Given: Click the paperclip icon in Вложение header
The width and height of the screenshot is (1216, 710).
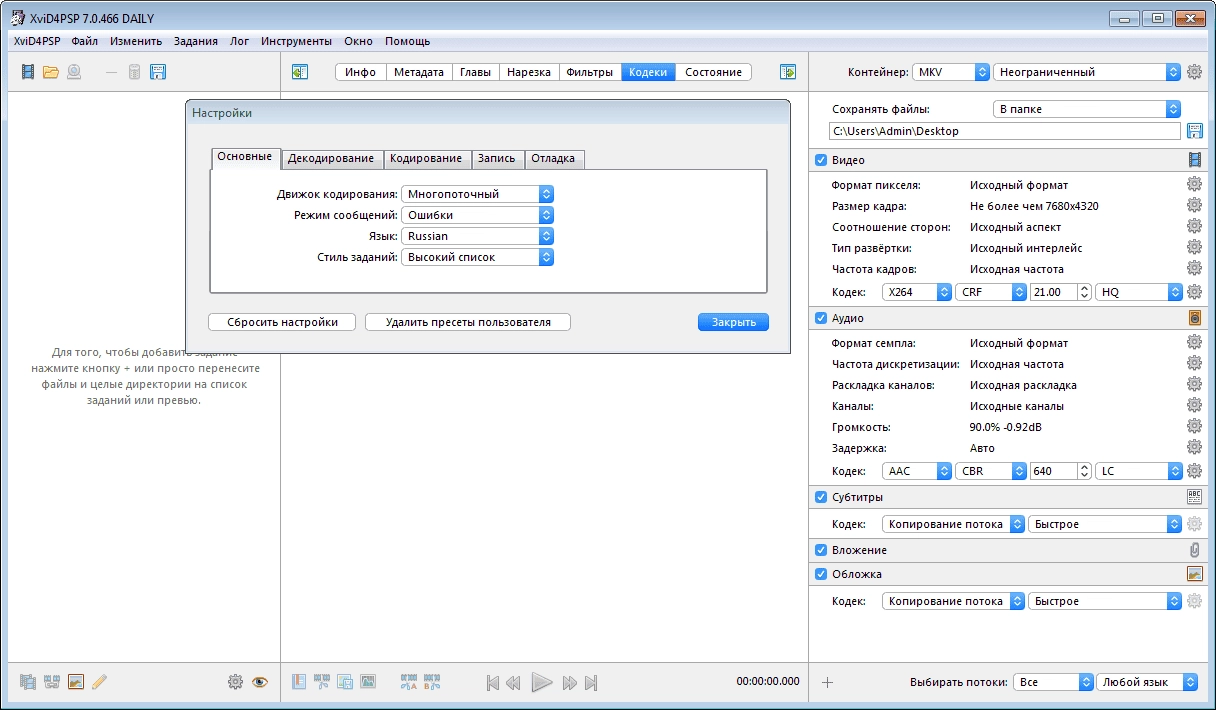Looking at the screenshot, I should coord(1194,550).
